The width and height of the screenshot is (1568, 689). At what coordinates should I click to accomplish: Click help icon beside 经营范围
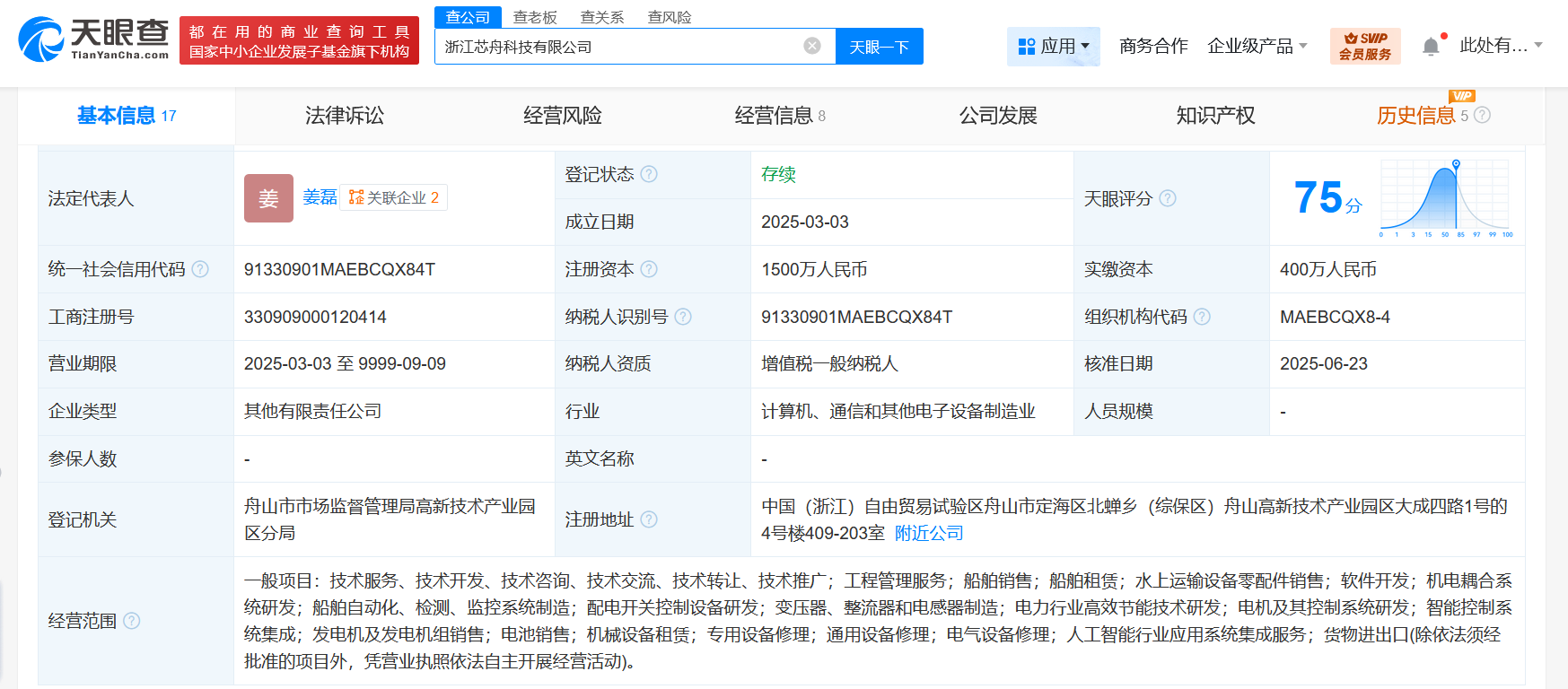click(x=132, y=621)
